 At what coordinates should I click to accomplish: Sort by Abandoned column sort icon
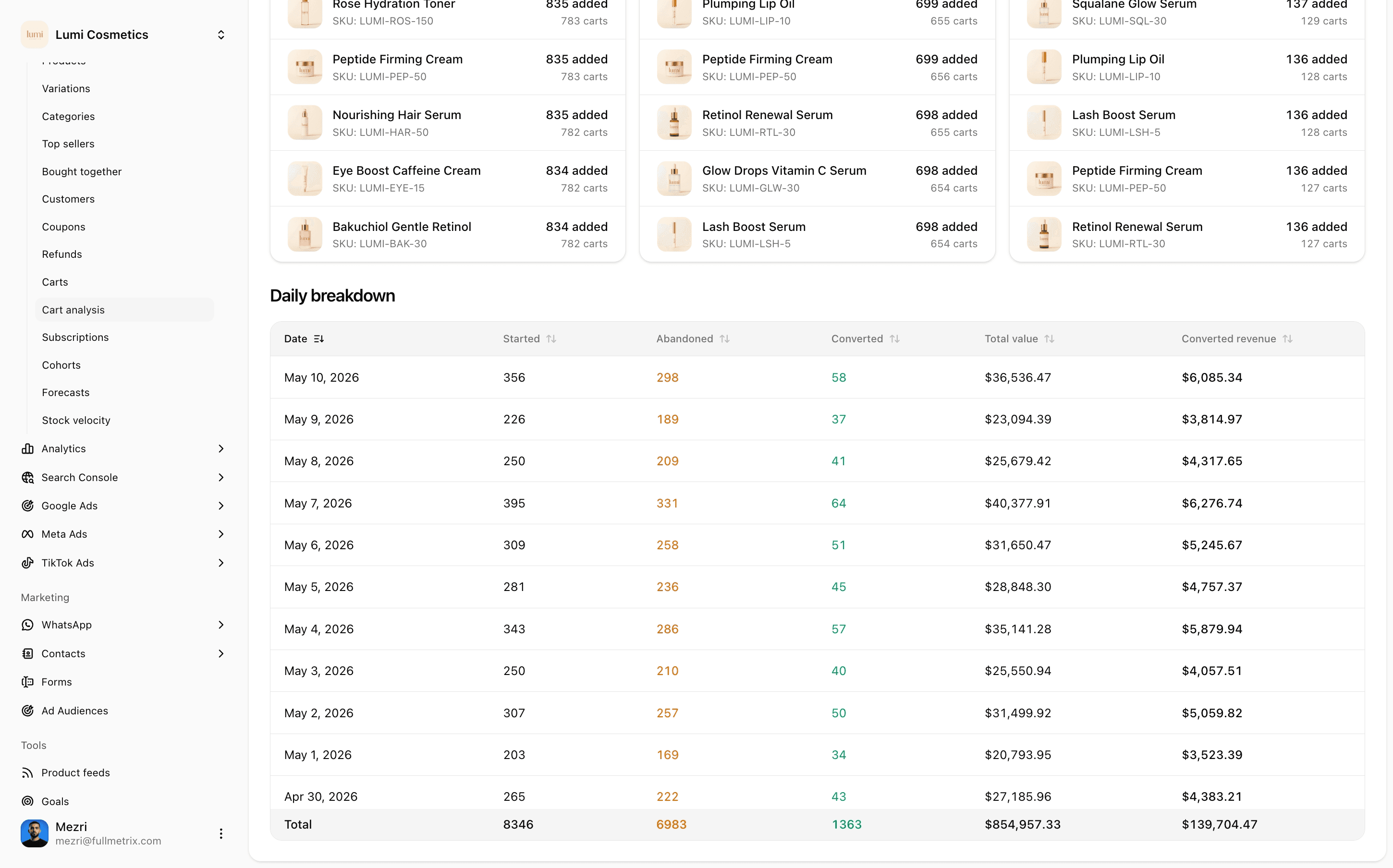click(725, 339)
